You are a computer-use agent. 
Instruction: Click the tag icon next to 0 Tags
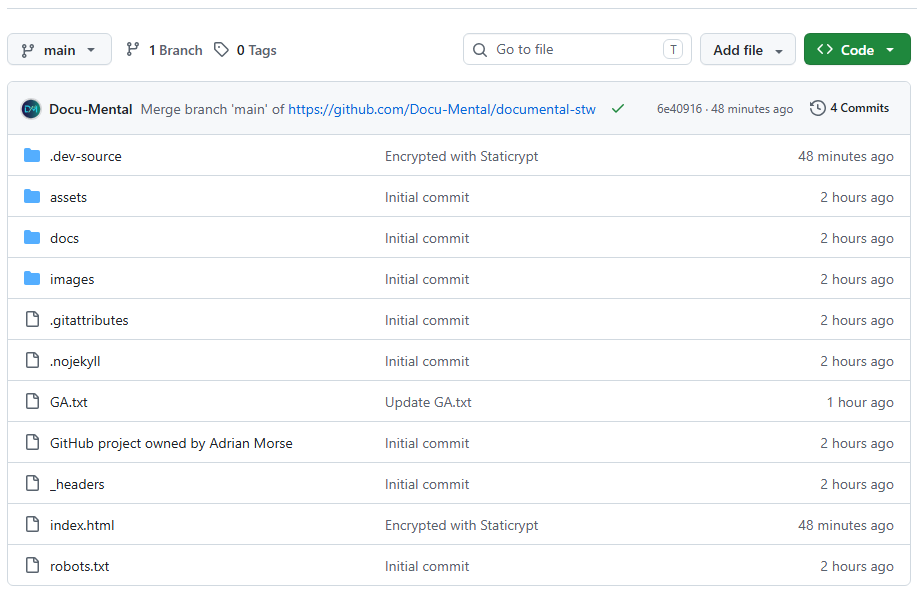click(221, 50)
